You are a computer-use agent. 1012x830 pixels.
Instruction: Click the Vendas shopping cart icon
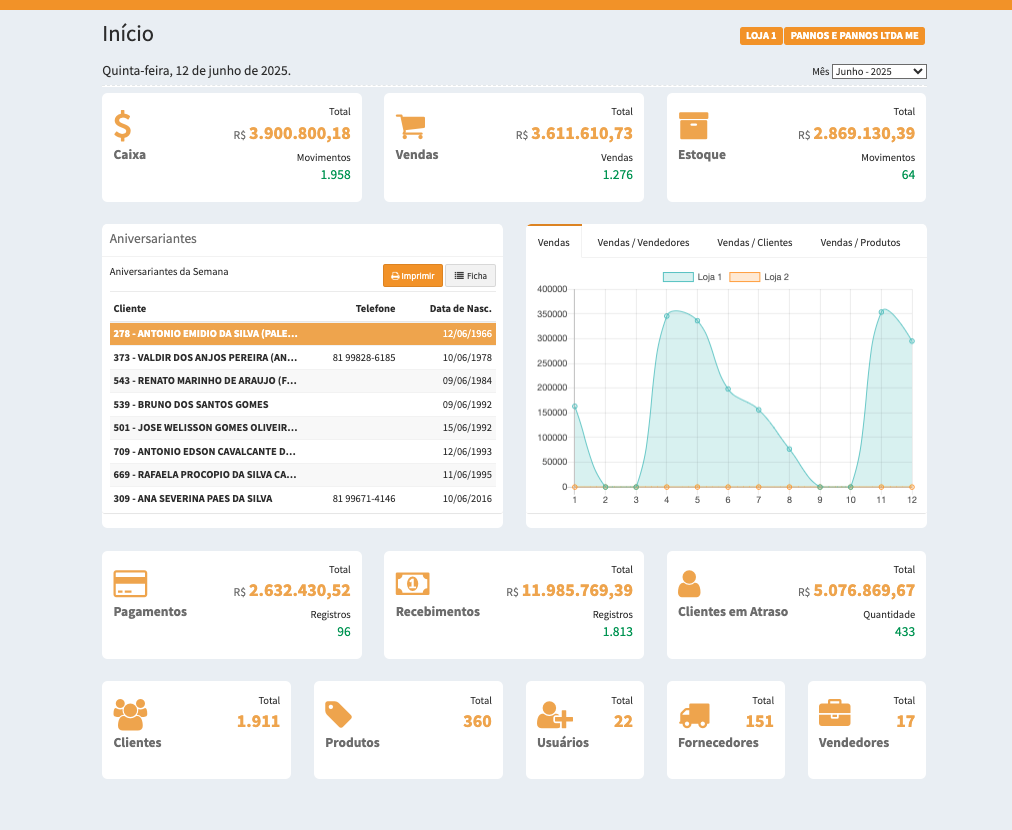410,126
